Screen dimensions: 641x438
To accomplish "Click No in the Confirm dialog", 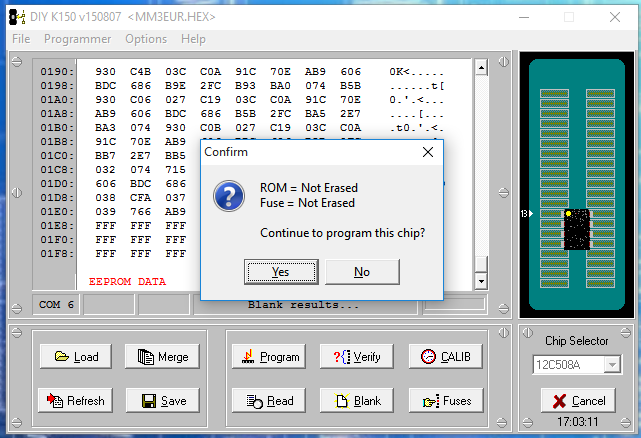I will (362, 272).
